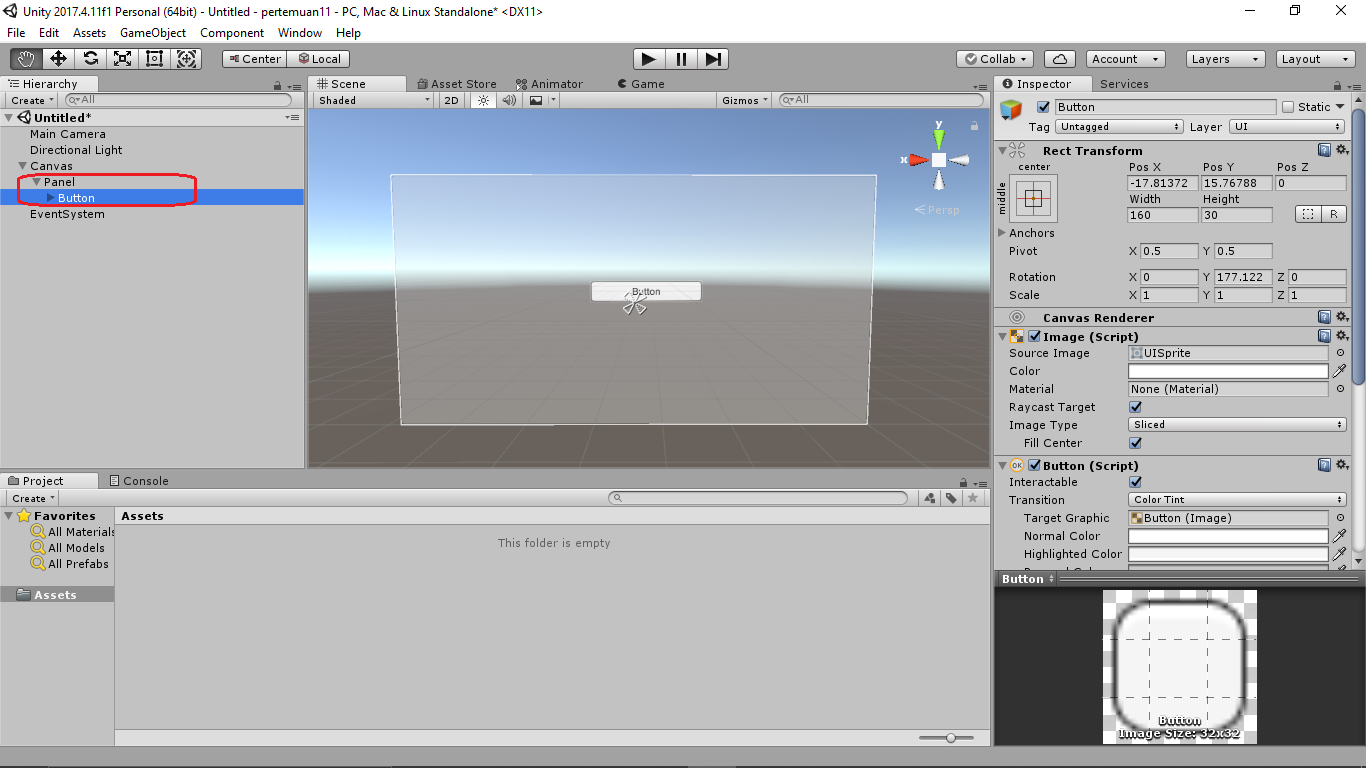This screenshot has width=1366, height=768.
Task: Select the Rect Transform tool
Action: (154, 59)
